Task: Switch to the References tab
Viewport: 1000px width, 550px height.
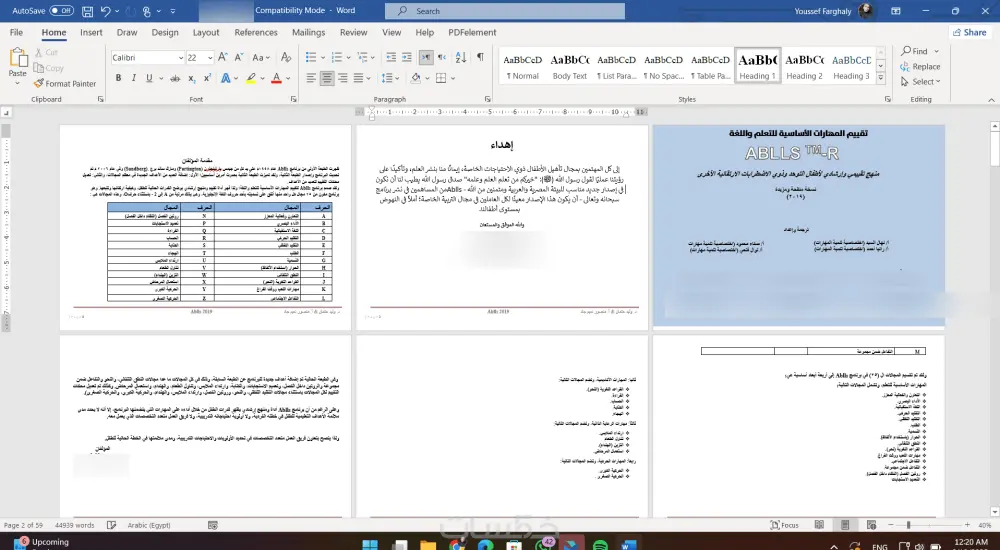Action: 256,33
